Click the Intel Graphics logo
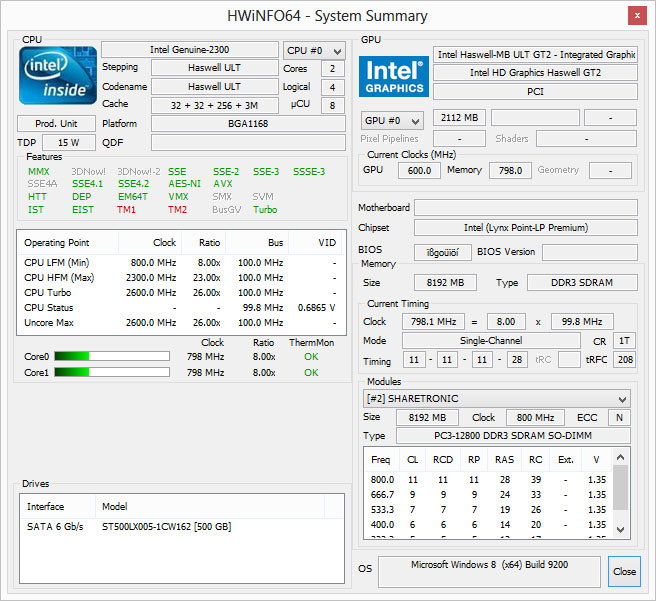This screenshot has height=601, width=656. 394,77
